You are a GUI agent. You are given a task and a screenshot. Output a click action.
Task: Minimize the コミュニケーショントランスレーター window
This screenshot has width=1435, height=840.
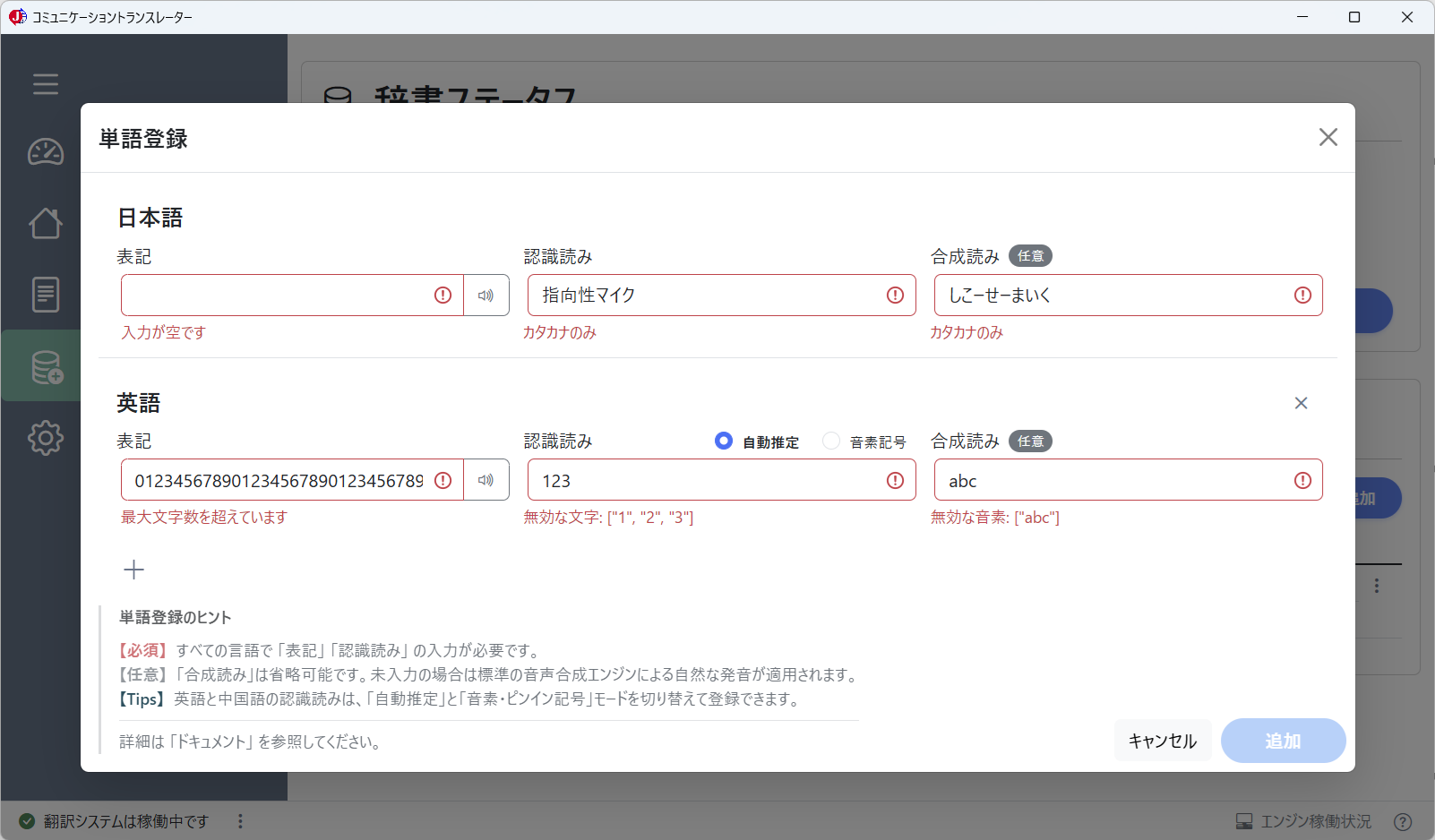point(1302,17)
